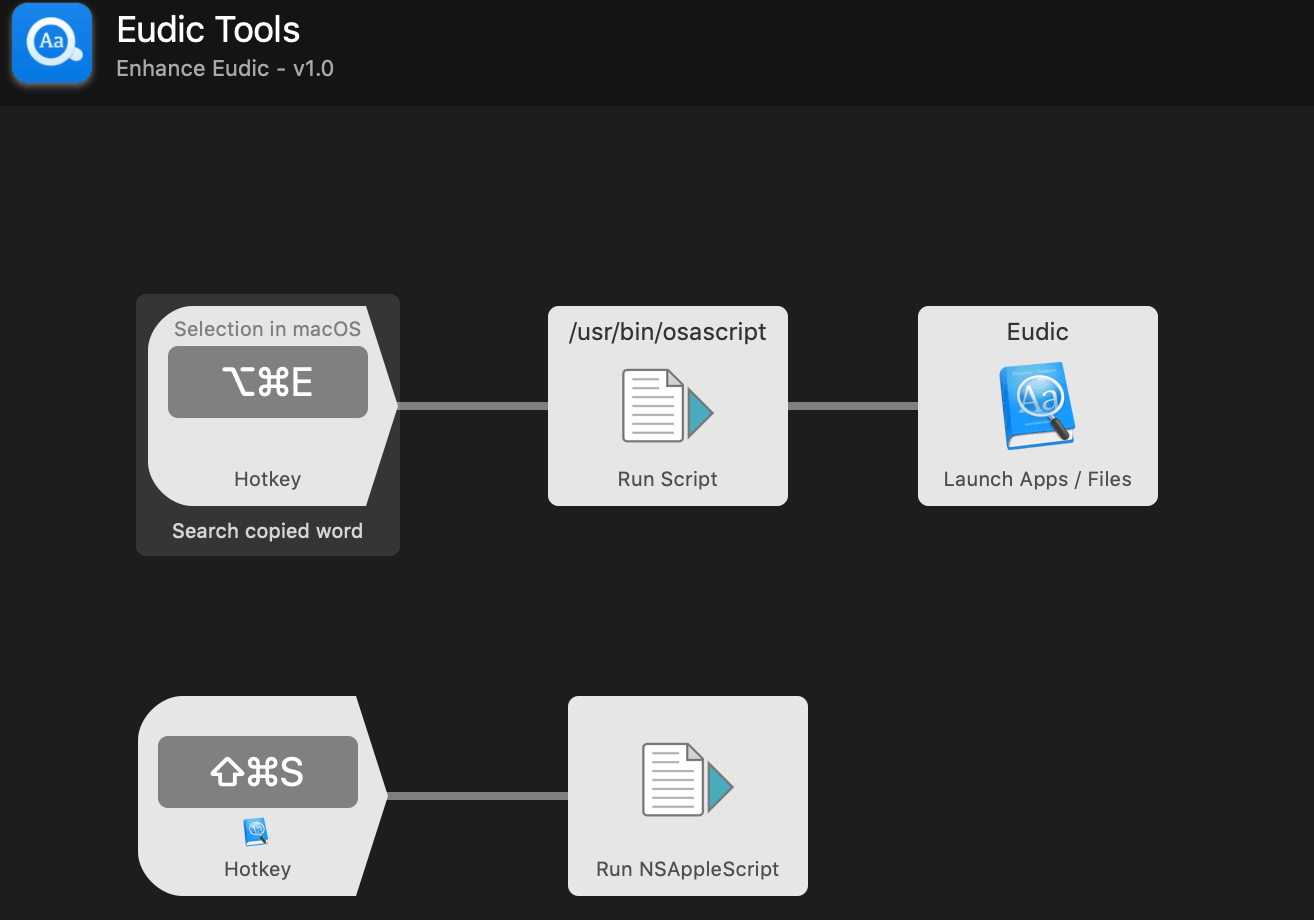
Task: Click Hotkey label under ⌥⌘E
Action: [x=267, y=479]
